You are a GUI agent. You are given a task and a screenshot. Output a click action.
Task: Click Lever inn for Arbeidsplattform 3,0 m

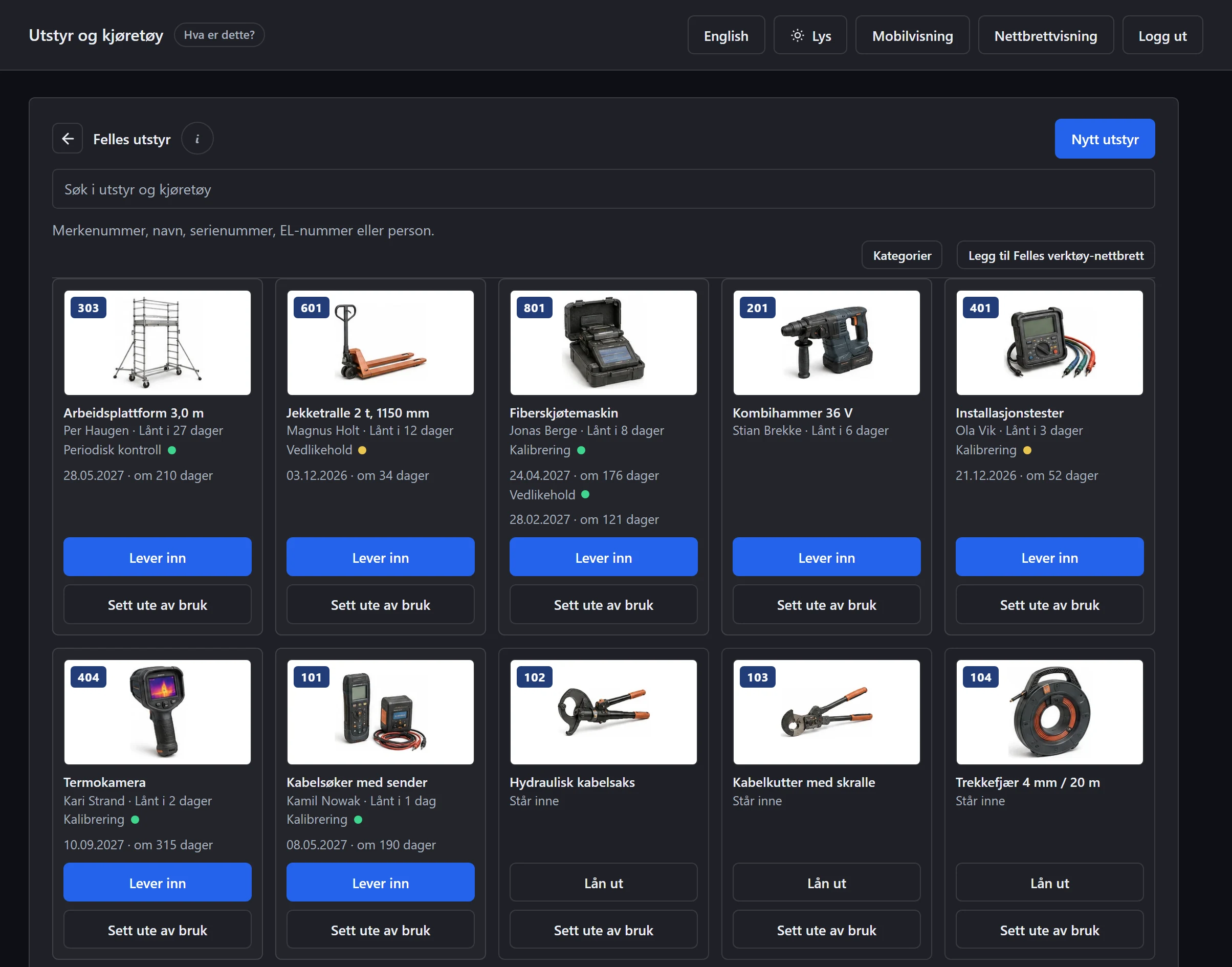click(158, 557)
